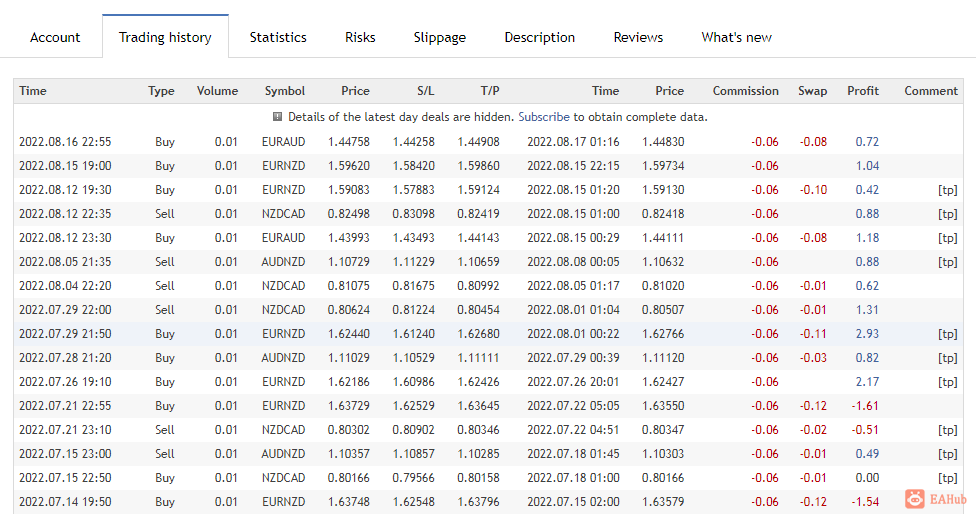Click the Commission column header
Screen dimensions: 976x514
(x=745, y=91)
